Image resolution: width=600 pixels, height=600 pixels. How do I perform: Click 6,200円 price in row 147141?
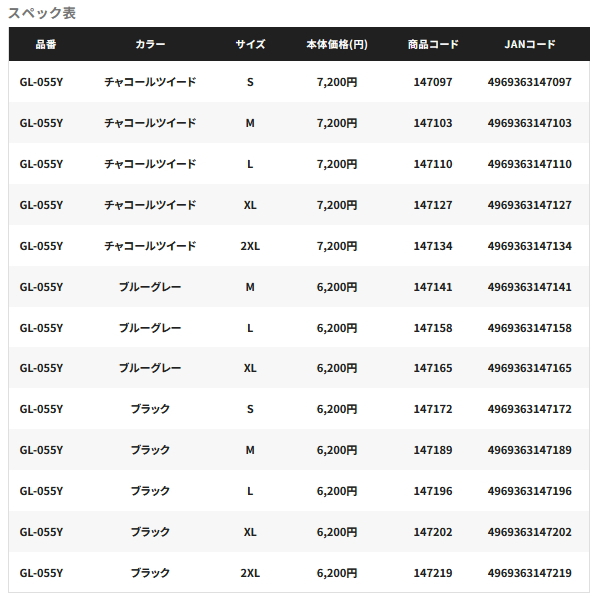tap(337, 287)
